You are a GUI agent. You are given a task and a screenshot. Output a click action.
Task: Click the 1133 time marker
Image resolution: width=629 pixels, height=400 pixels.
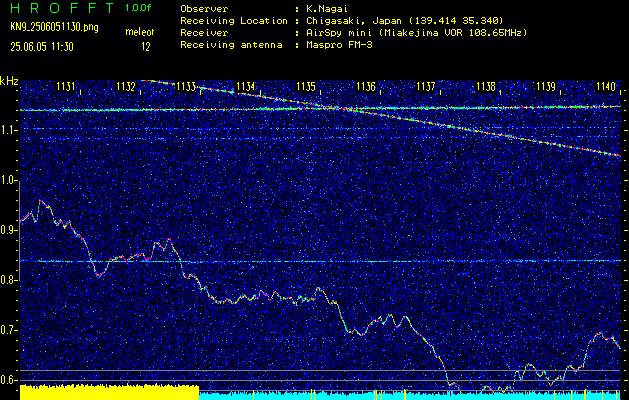tap(186, 86)
